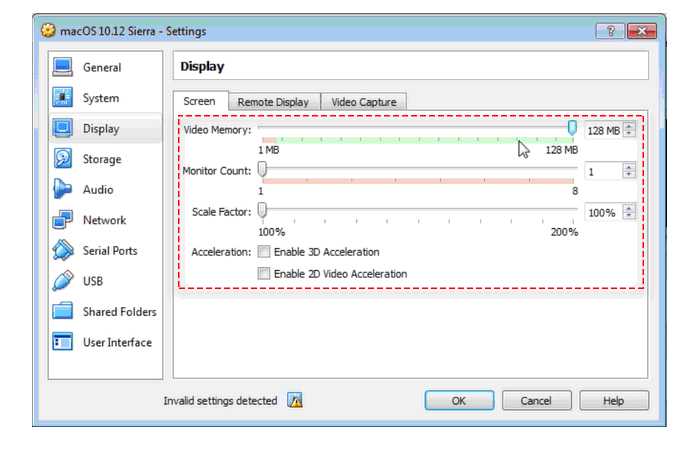Select the Display monitor icon
This screenshot has width=697, height=454.
click(x=62, y=129)
